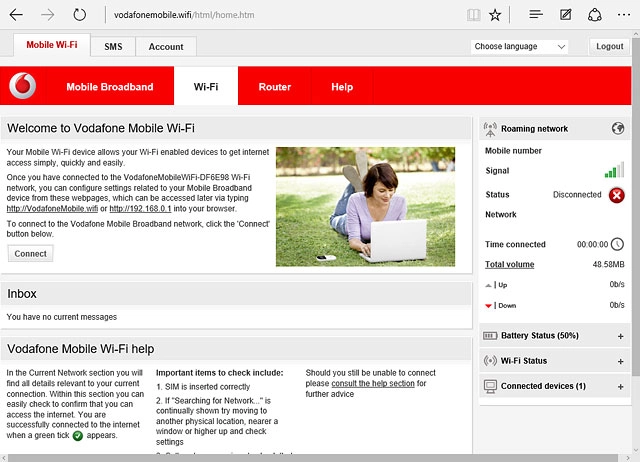Switch to the SMS tab
This screenshot has height=462, width=640.
113,47
